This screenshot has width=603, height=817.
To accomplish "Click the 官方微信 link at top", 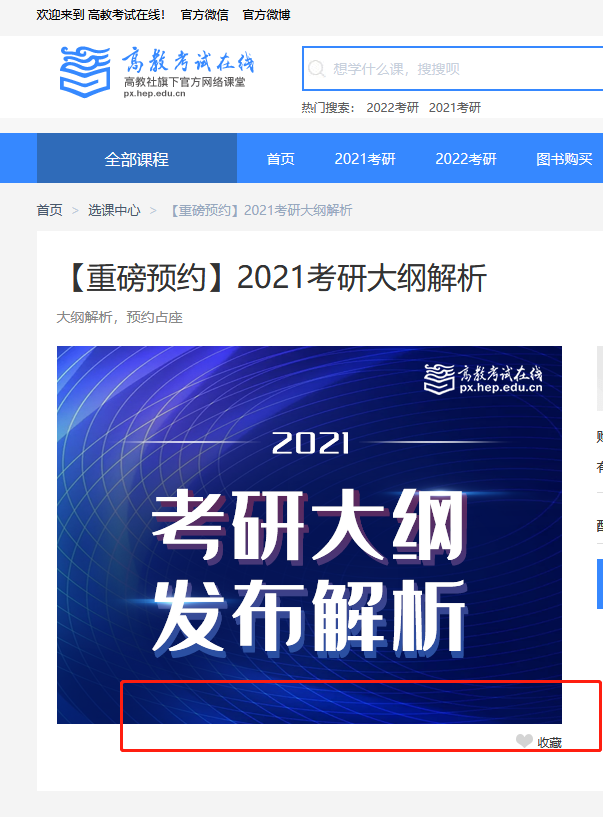I will [204, 15].
